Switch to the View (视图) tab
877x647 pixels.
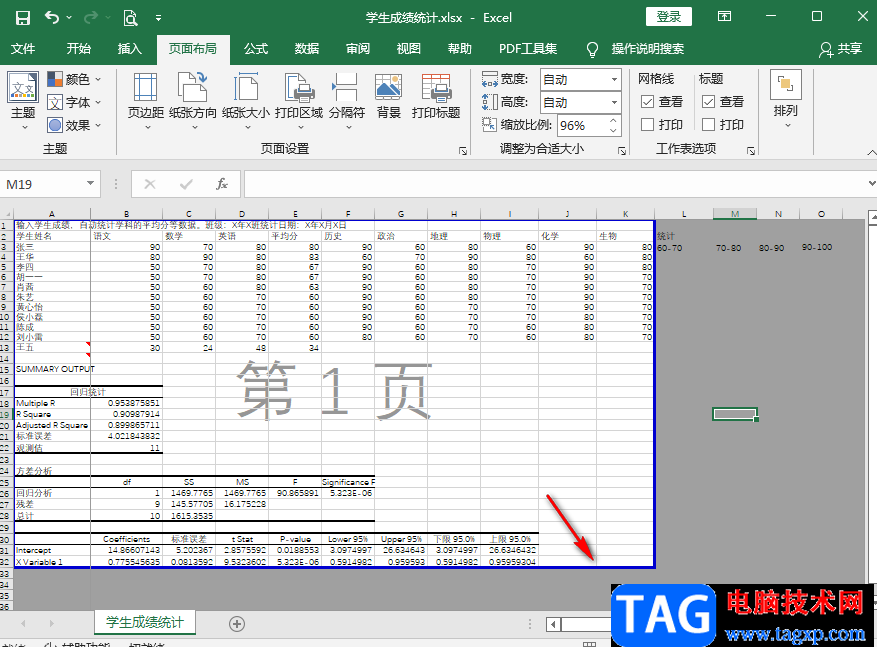(x=409, y=49)
